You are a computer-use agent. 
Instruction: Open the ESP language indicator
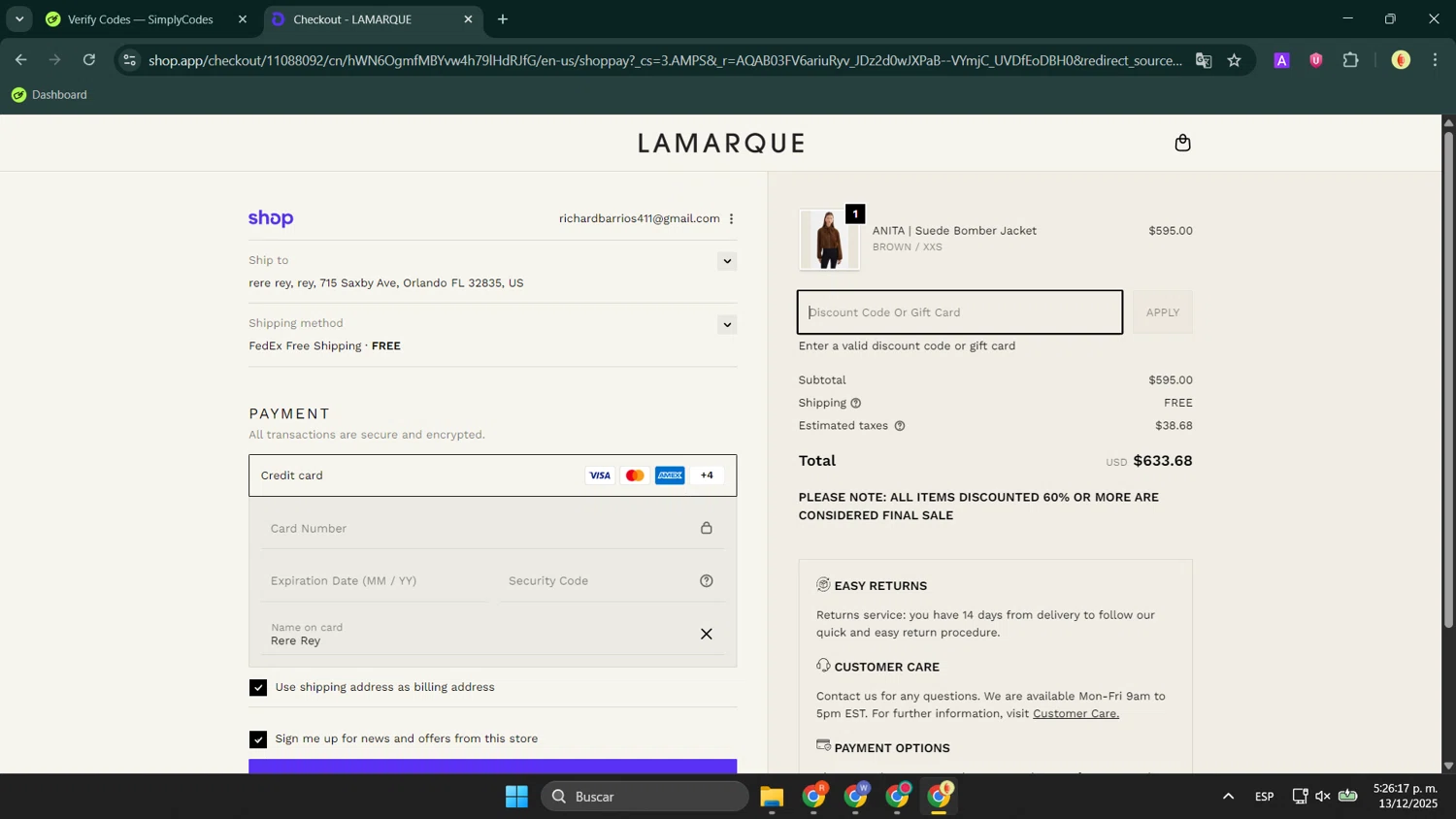coord(1264,797)
